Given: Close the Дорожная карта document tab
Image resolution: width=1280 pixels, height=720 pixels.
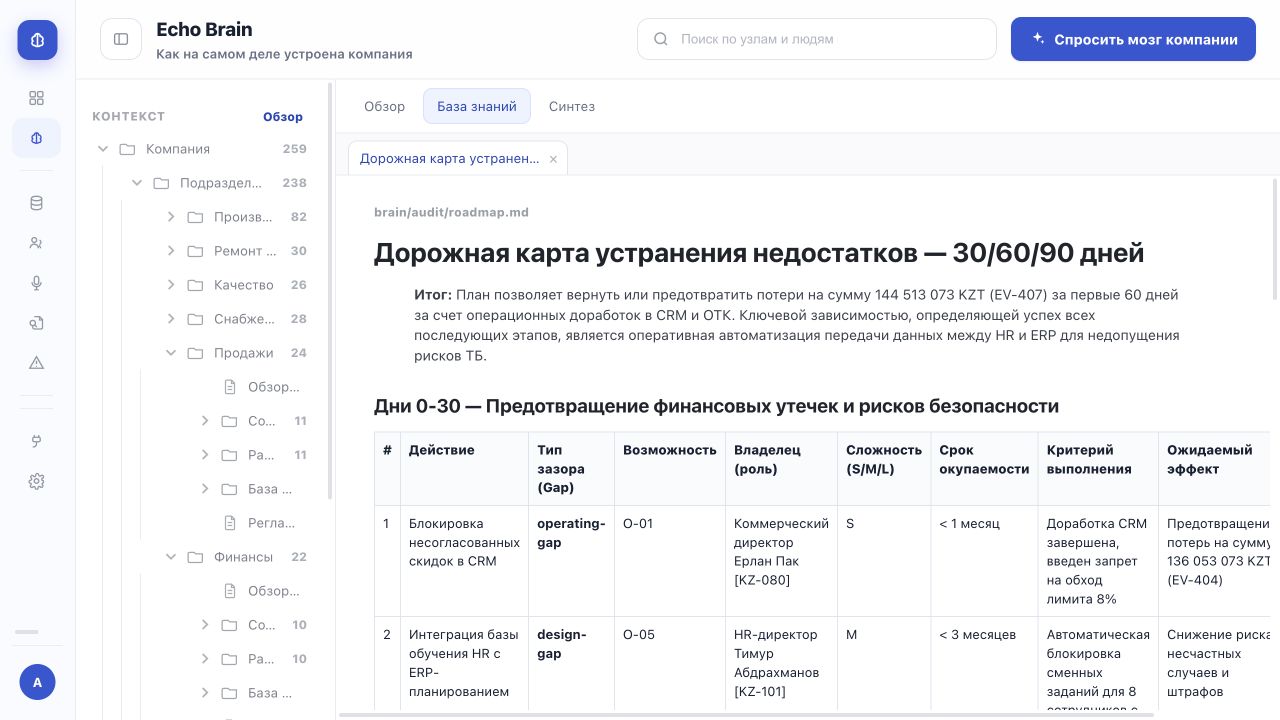Looking at the screenshot, I should point(553,159).
